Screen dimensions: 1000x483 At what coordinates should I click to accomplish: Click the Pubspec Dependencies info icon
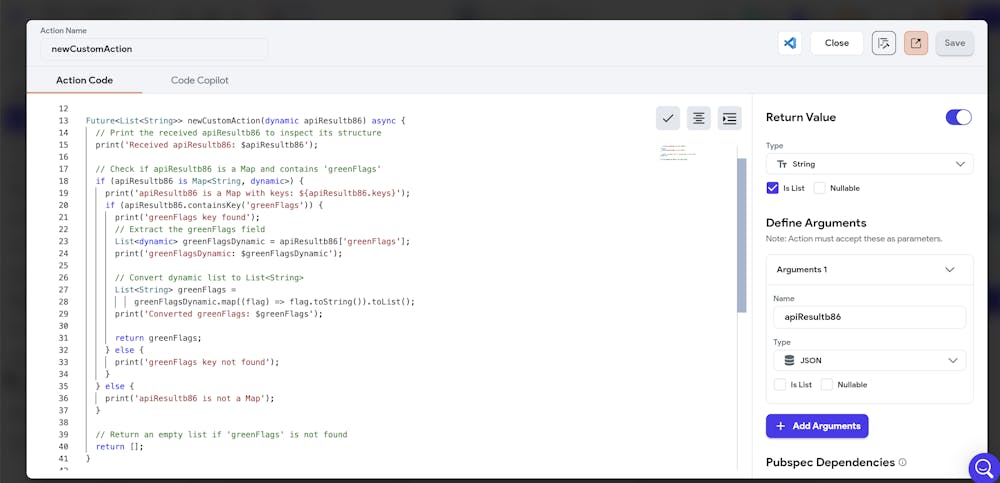[x=902, y=462]
